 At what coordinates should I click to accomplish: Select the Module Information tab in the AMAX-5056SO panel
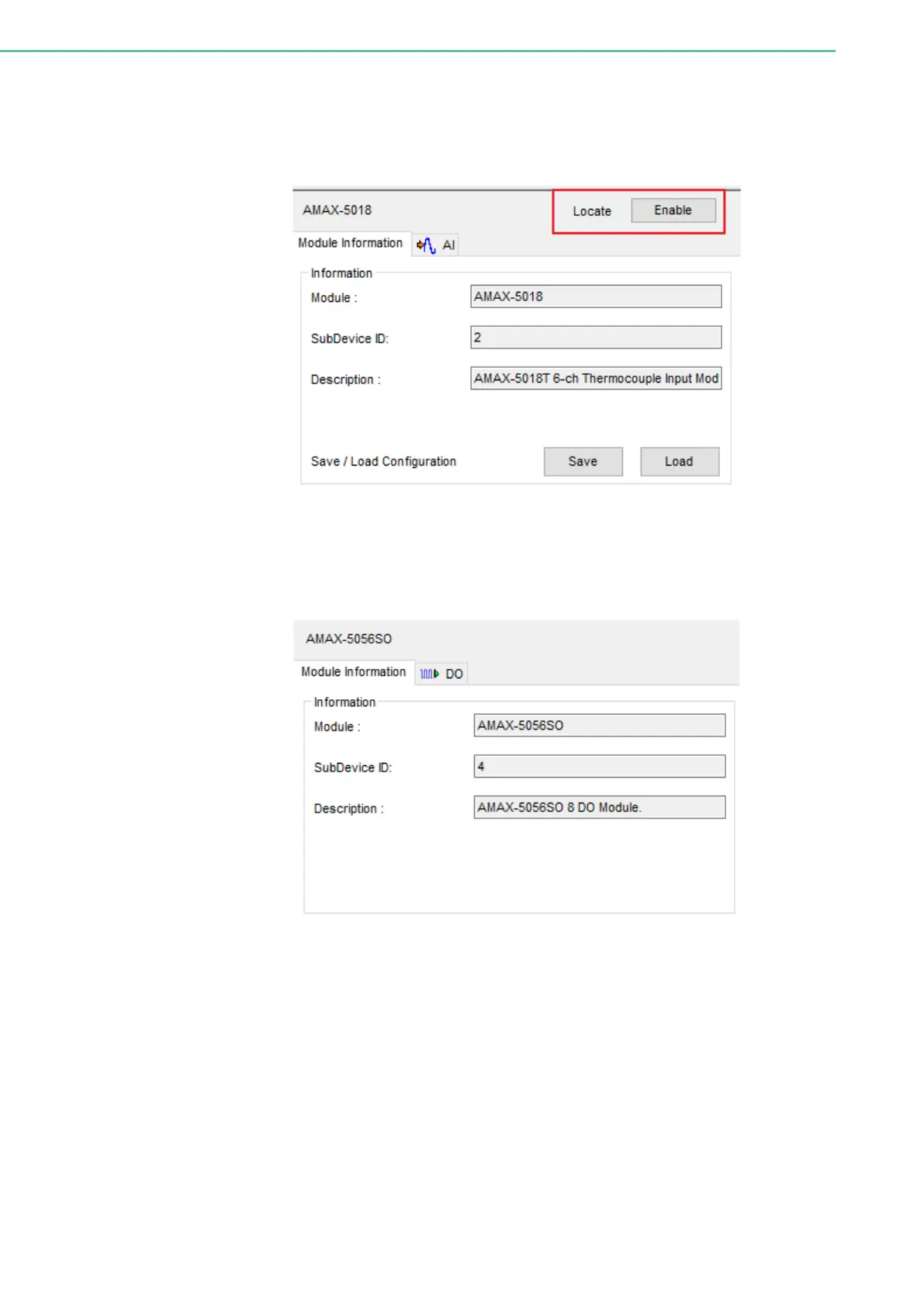(x=354, y=672)
